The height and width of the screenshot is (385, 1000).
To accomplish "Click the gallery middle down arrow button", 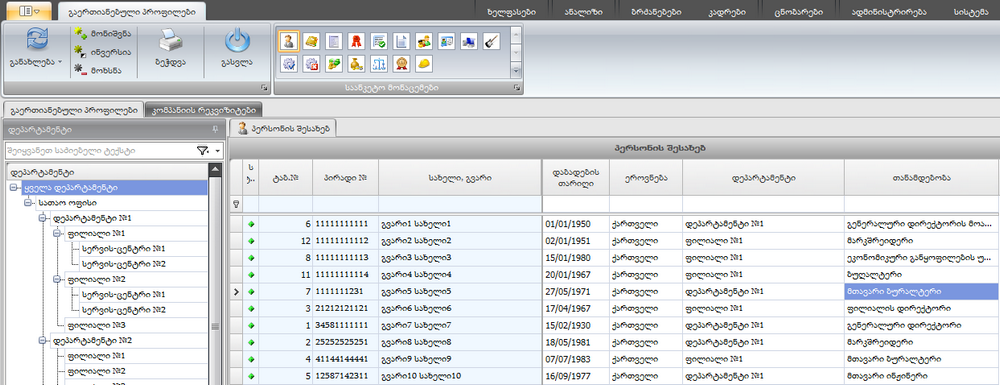I will pos(515,52).
